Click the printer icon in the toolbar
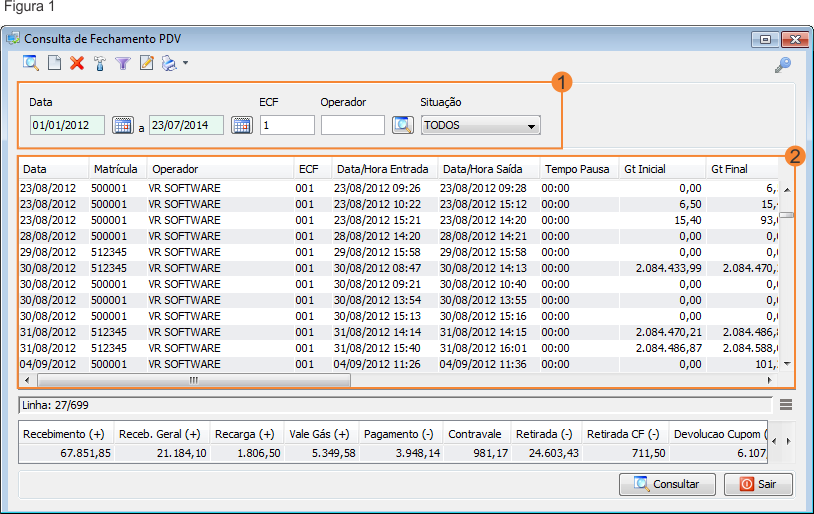Viewport: 814px width, 514px height. click(x=169, y=63)
